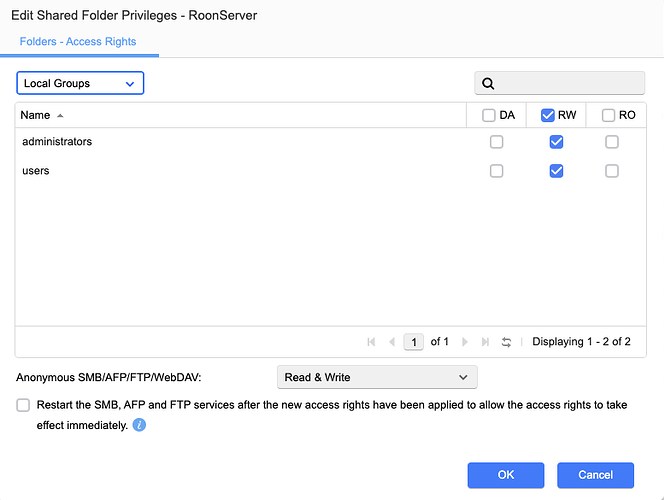
Task: Go to first page icon
Action: pos(371,342)
